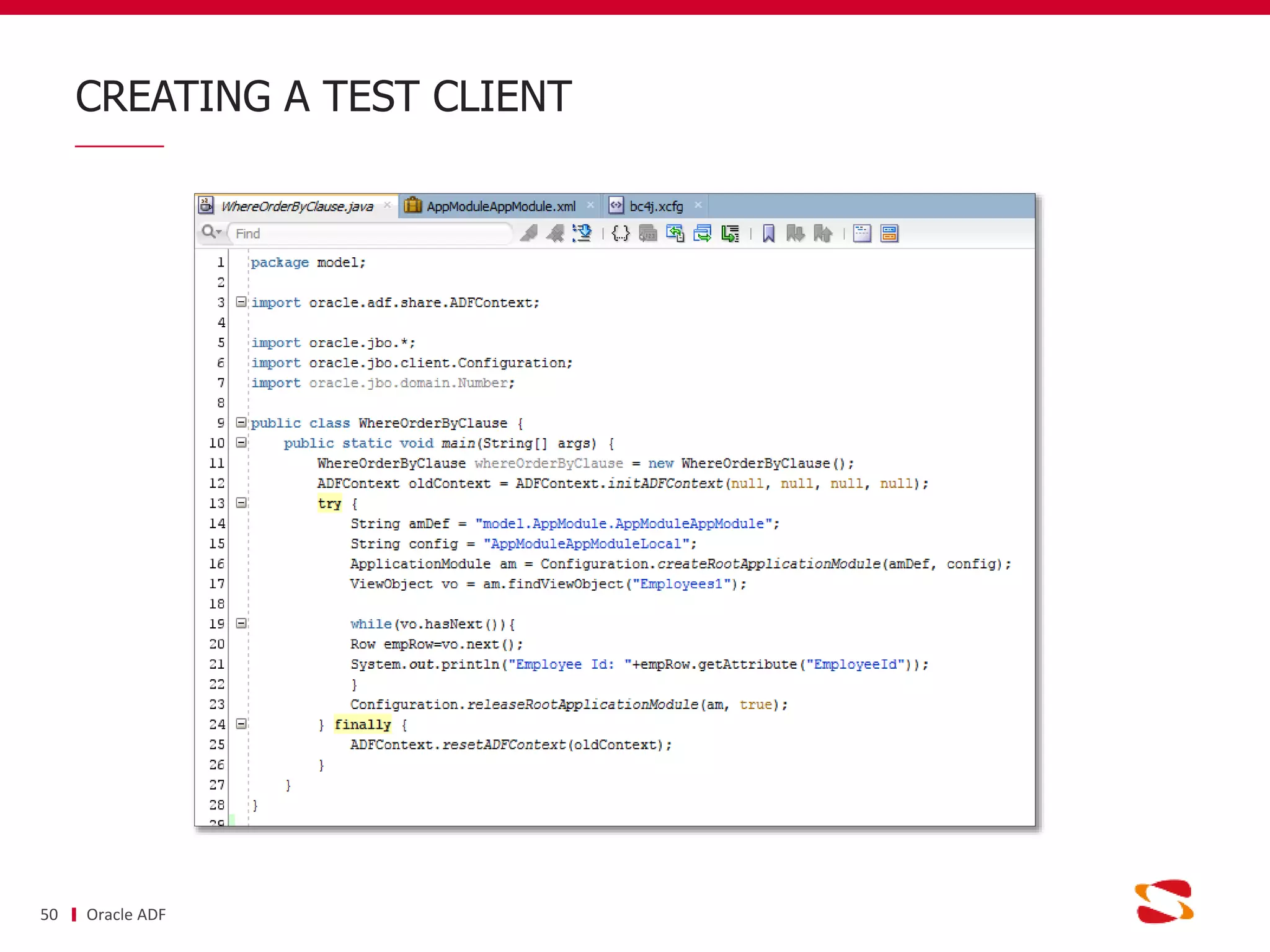1270x952 pixels.
Task: Collapse the main method at line 10
Action: (241, 443)
